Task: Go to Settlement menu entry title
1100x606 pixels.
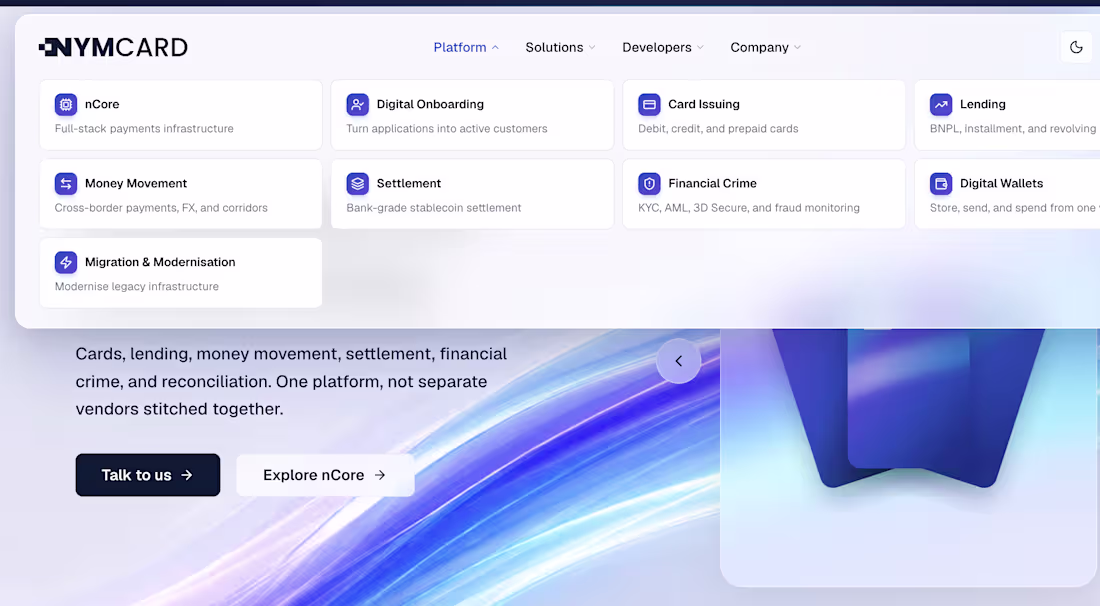Action: tap(409, 183)
